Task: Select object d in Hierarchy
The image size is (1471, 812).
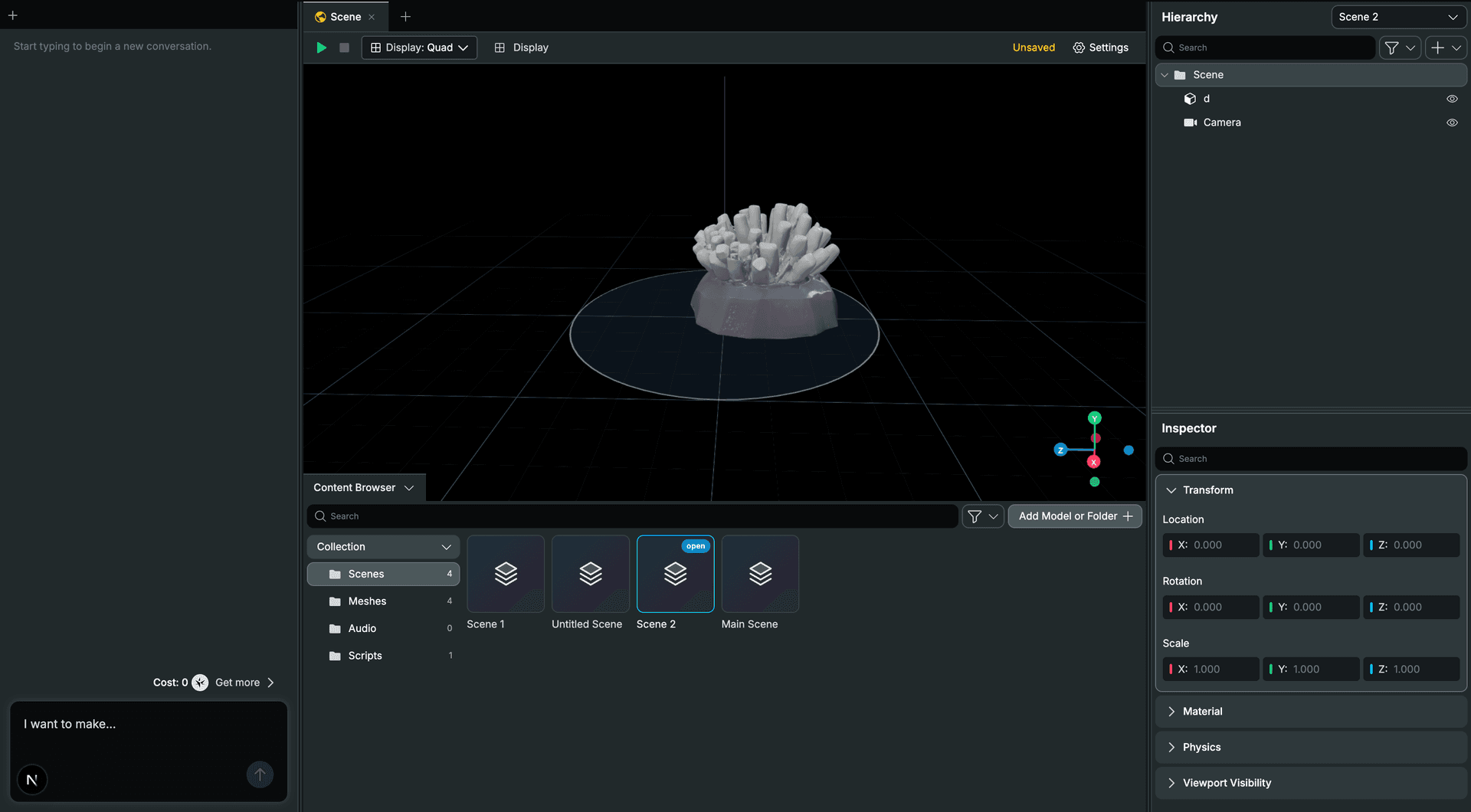Action: (1310, 99)
